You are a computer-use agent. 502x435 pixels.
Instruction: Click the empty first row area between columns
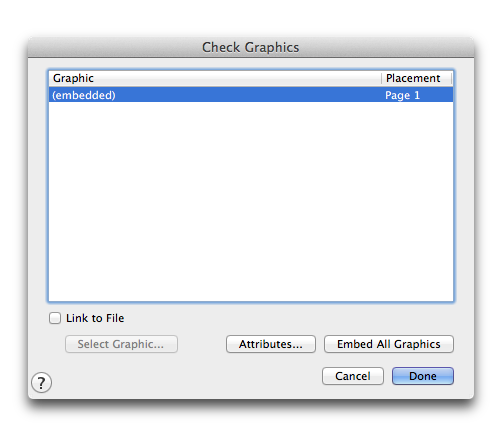[250, 95]
